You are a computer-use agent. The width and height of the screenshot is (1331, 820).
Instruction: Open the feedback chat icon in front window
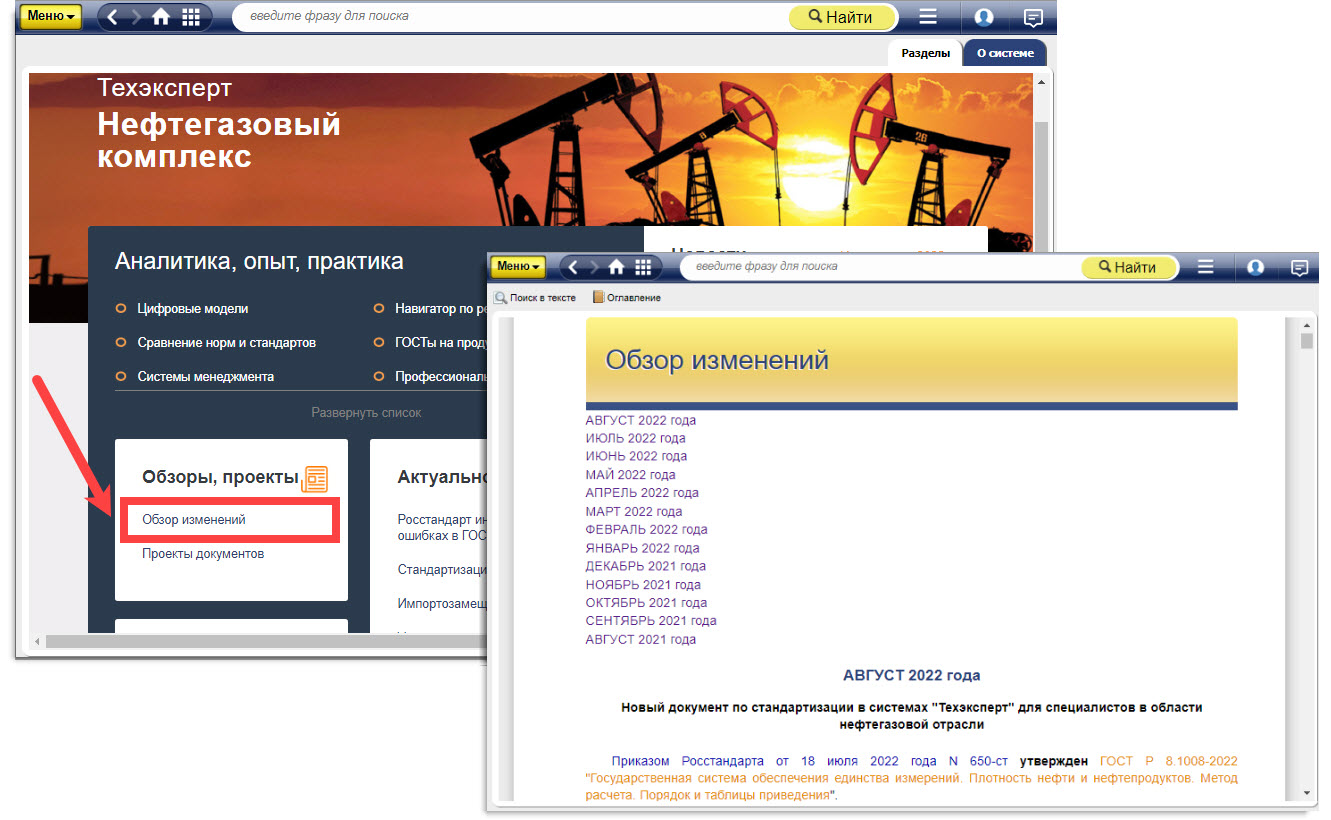[x=1300, y=267]
